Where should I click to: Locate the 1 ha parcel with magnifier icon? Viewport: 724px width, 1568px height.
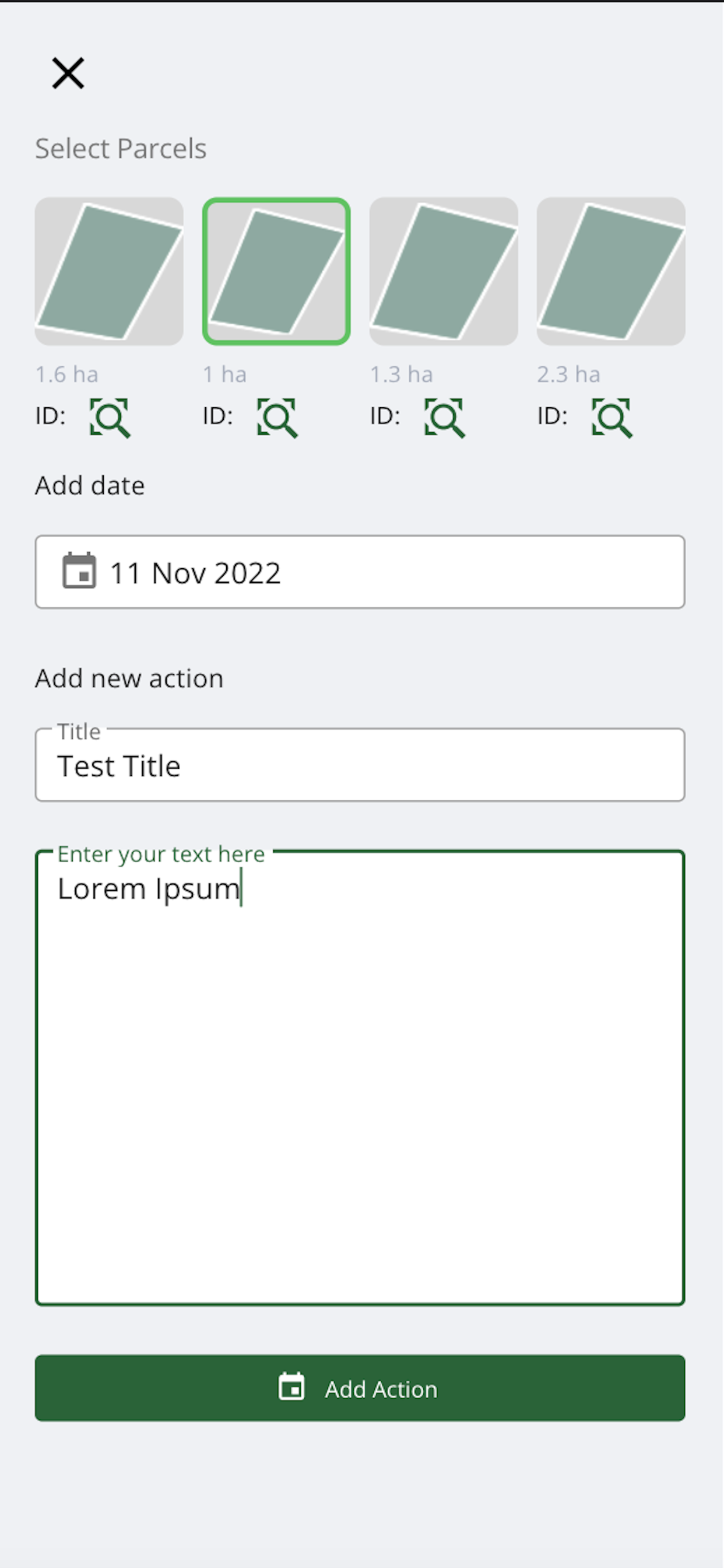[277, 418]
